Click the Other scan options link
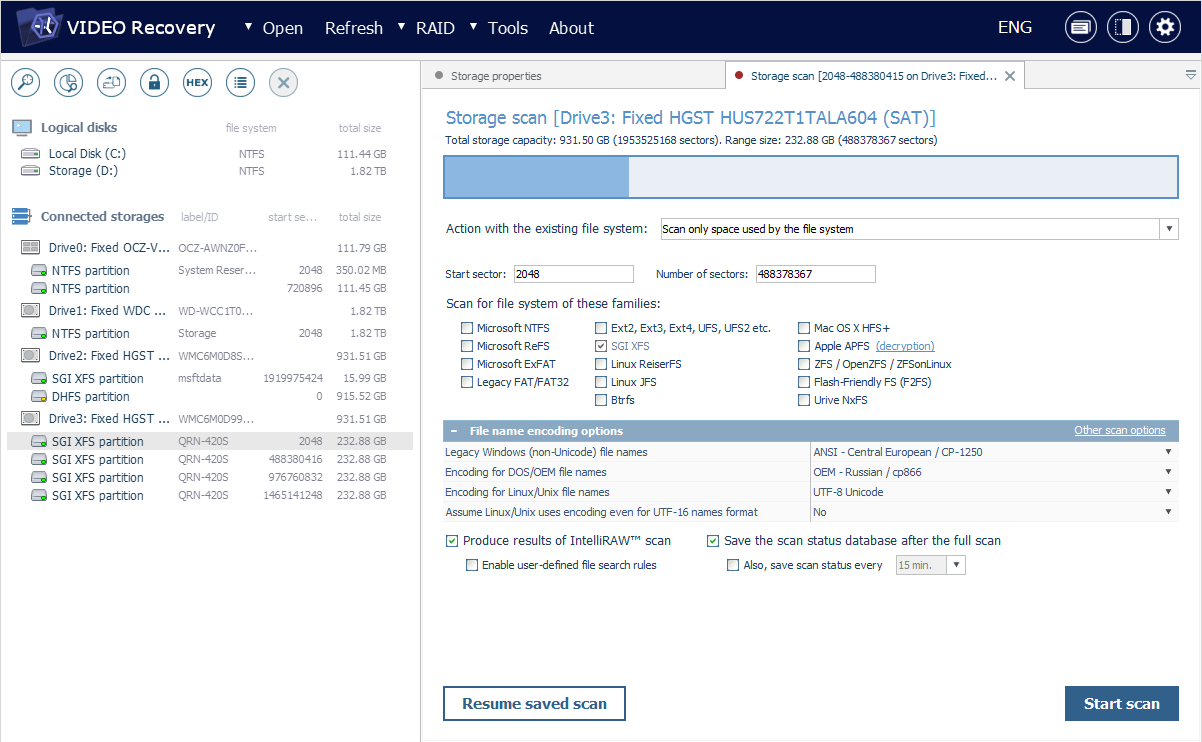This screenshot has width=1202, height=742. click(1119, 431)
